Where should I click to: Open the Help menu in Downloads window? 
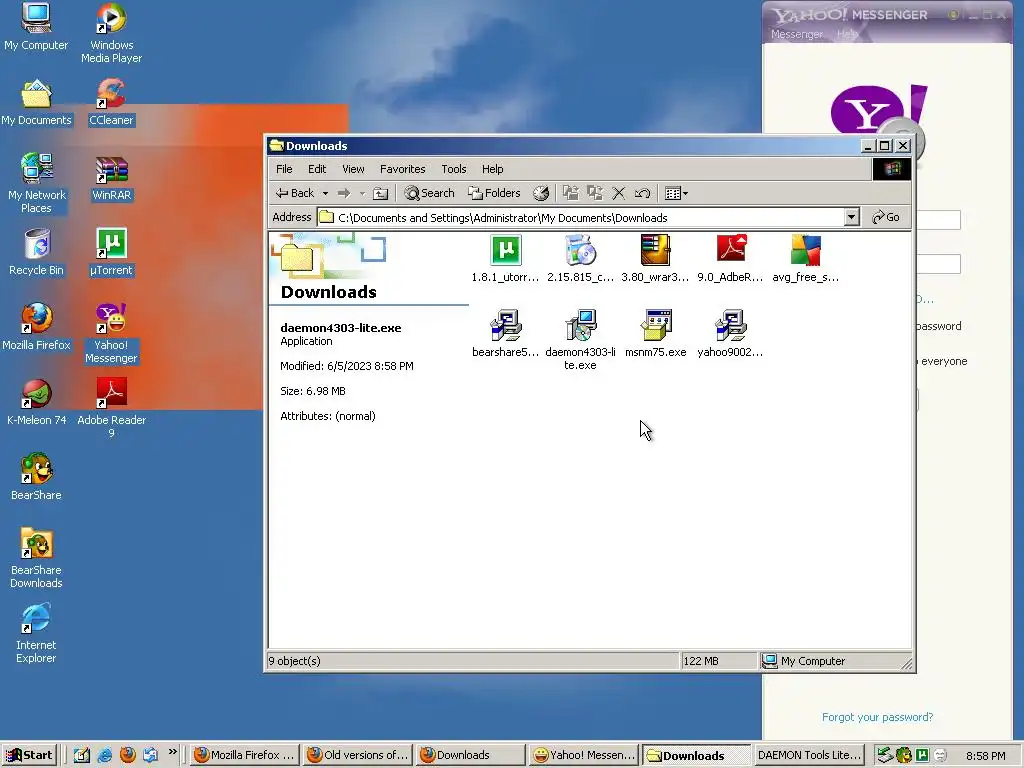492,169
